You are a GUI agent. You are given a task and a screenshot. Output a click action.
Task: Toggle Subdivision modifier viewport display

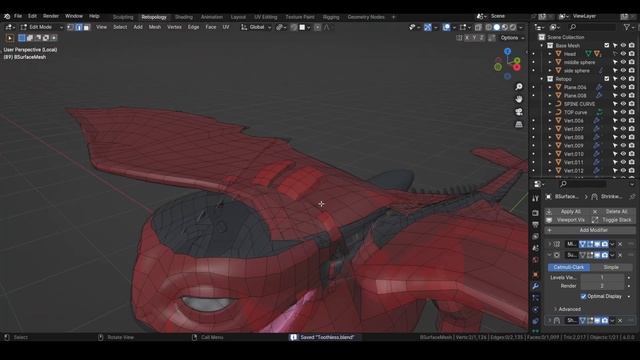coord(597,255)
